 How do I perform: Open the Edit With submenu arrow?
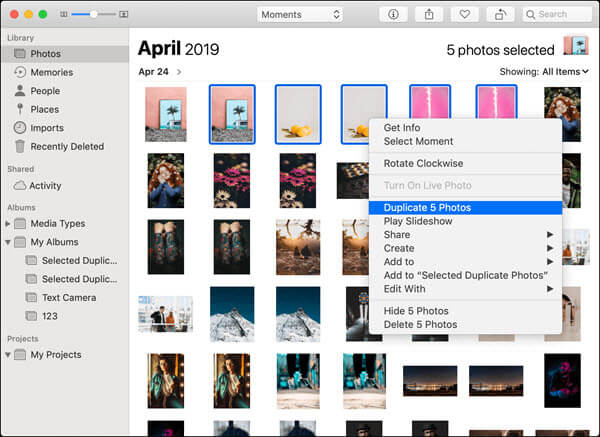point(550,289)
